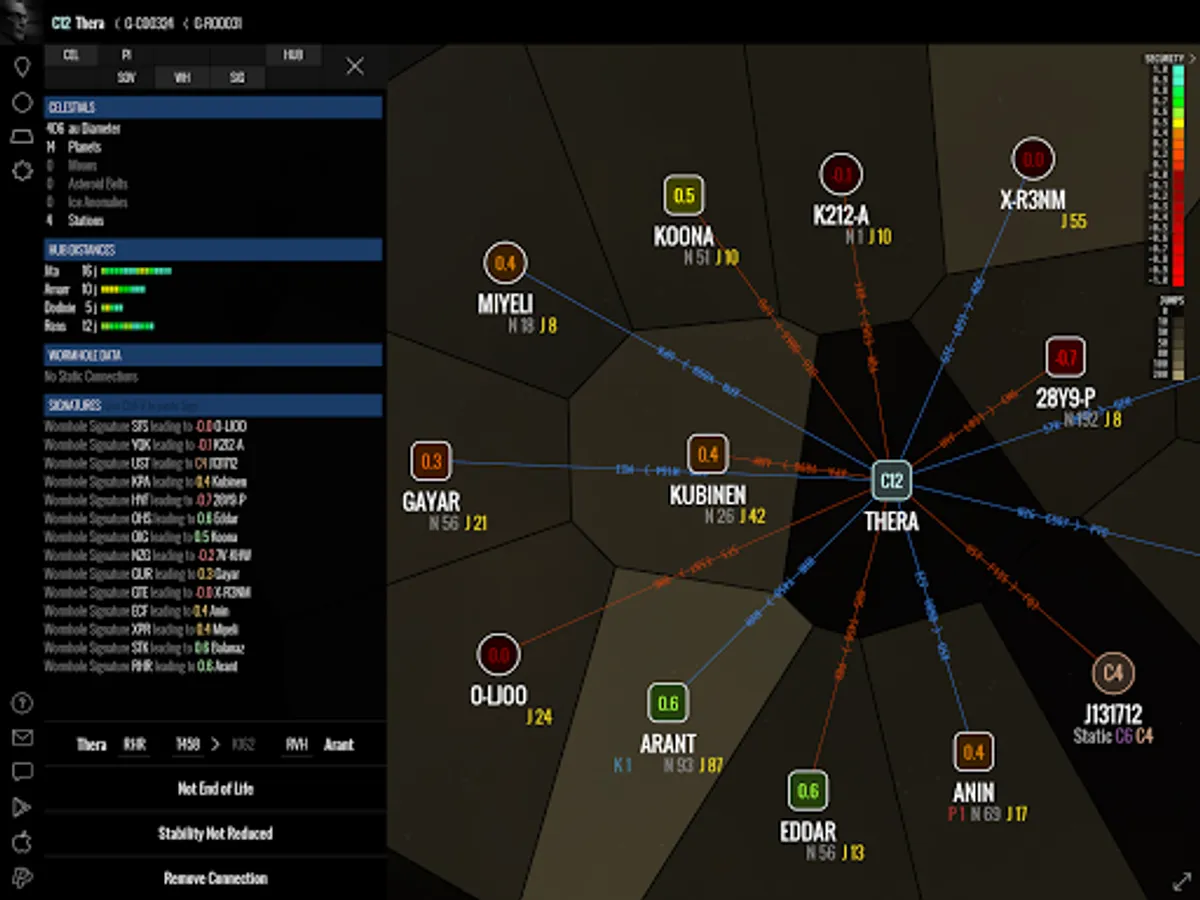The height and width of the screenshot is (900, 1200).
Task: Select signature SFS leading to O-IJOO
Action: point(145,426)
